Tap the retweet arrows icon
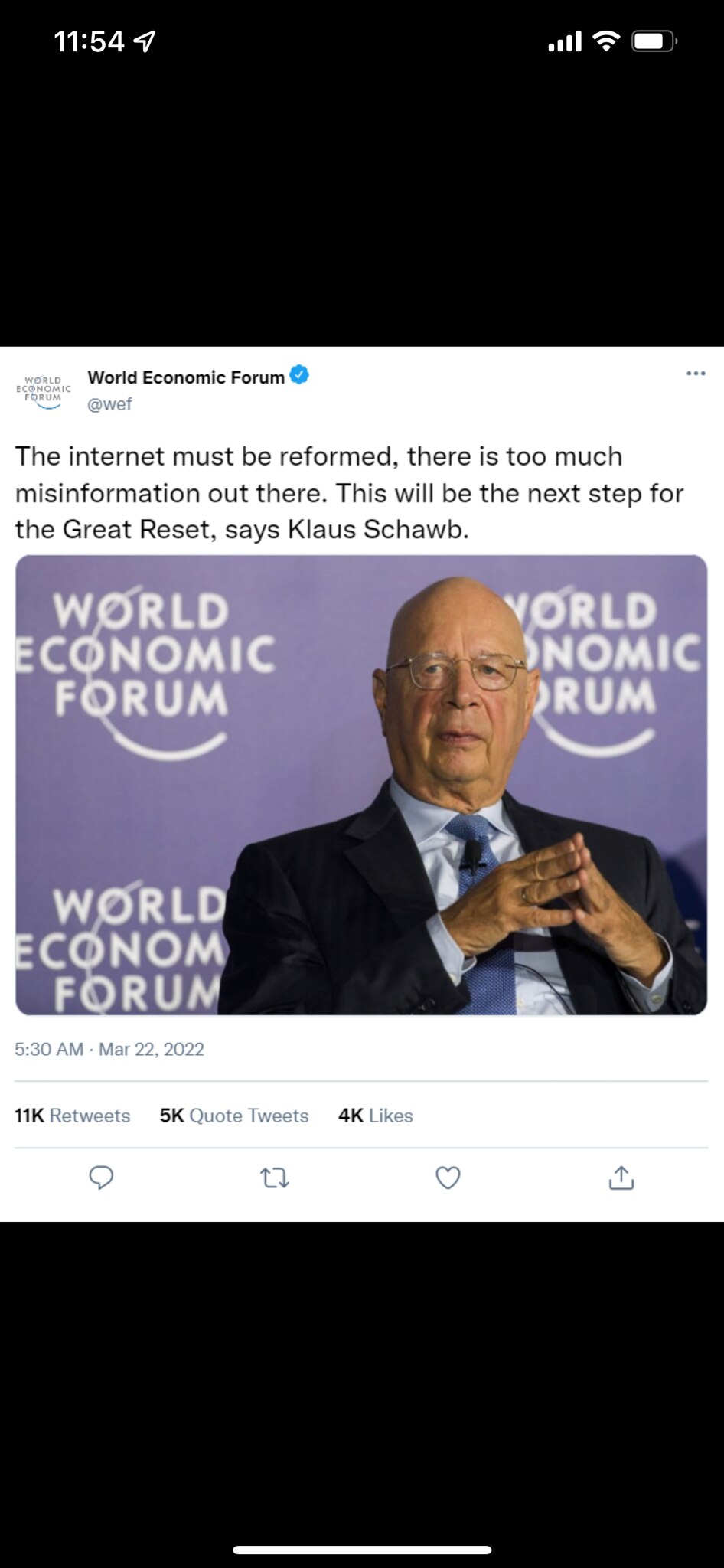 coord(275,1178)
